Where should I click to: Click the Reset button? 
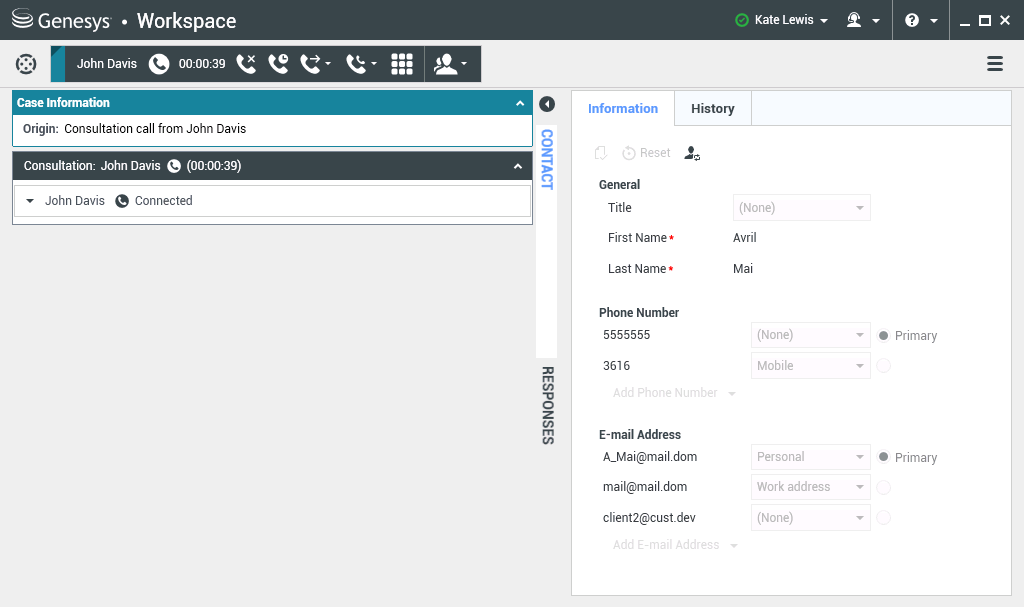point(646,153)
